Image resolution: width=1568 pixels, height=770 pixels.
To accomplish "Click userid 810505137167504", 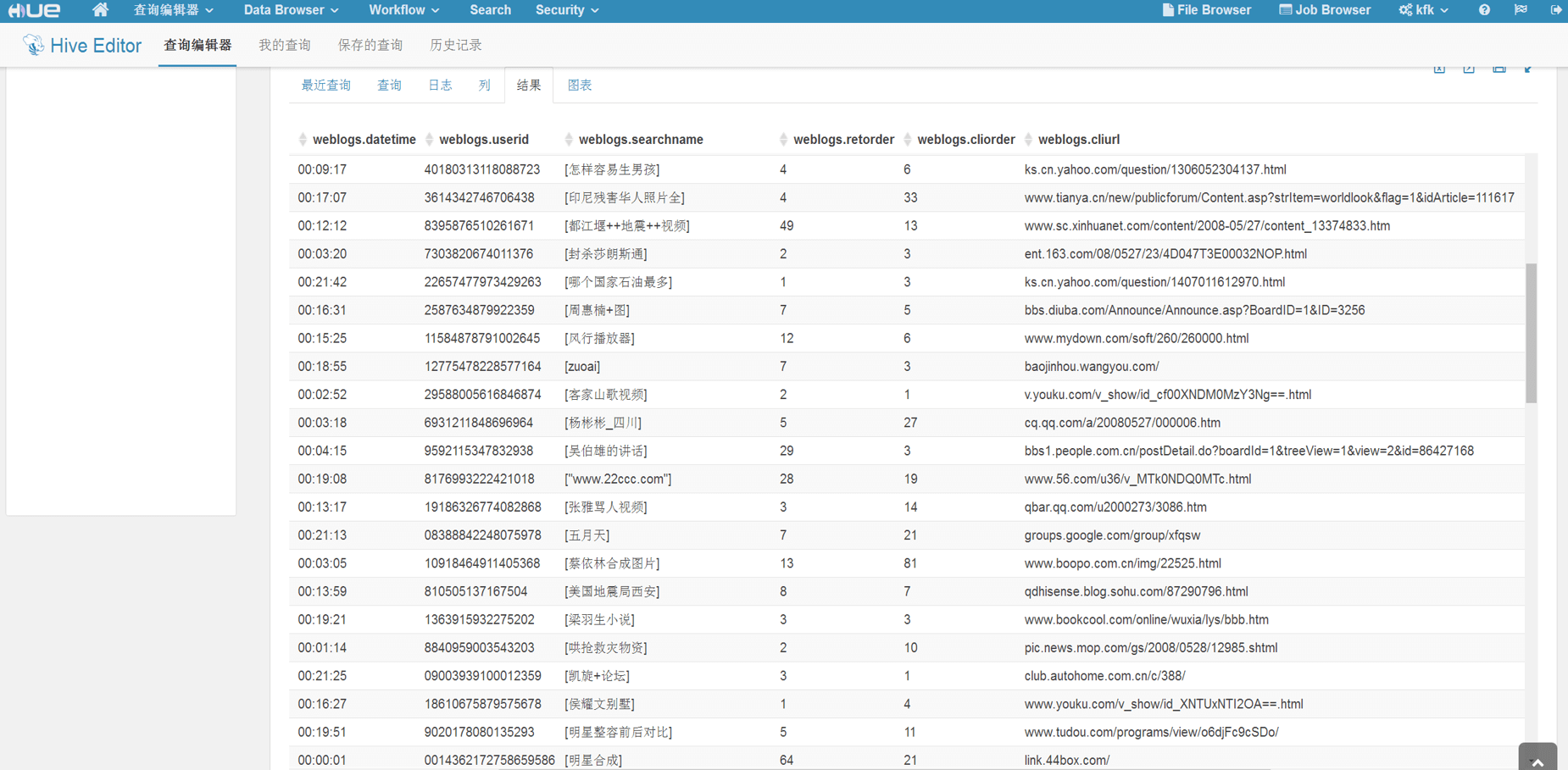I will point(476,591).
